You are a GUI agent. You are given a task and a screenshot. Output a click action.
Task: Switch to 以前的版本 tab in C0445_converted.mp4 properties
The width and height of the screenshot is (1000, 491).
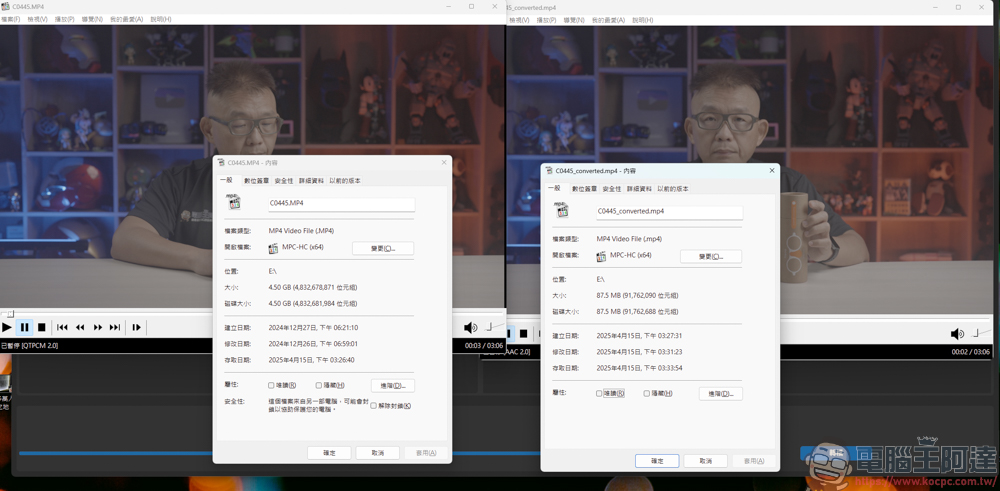673,189
